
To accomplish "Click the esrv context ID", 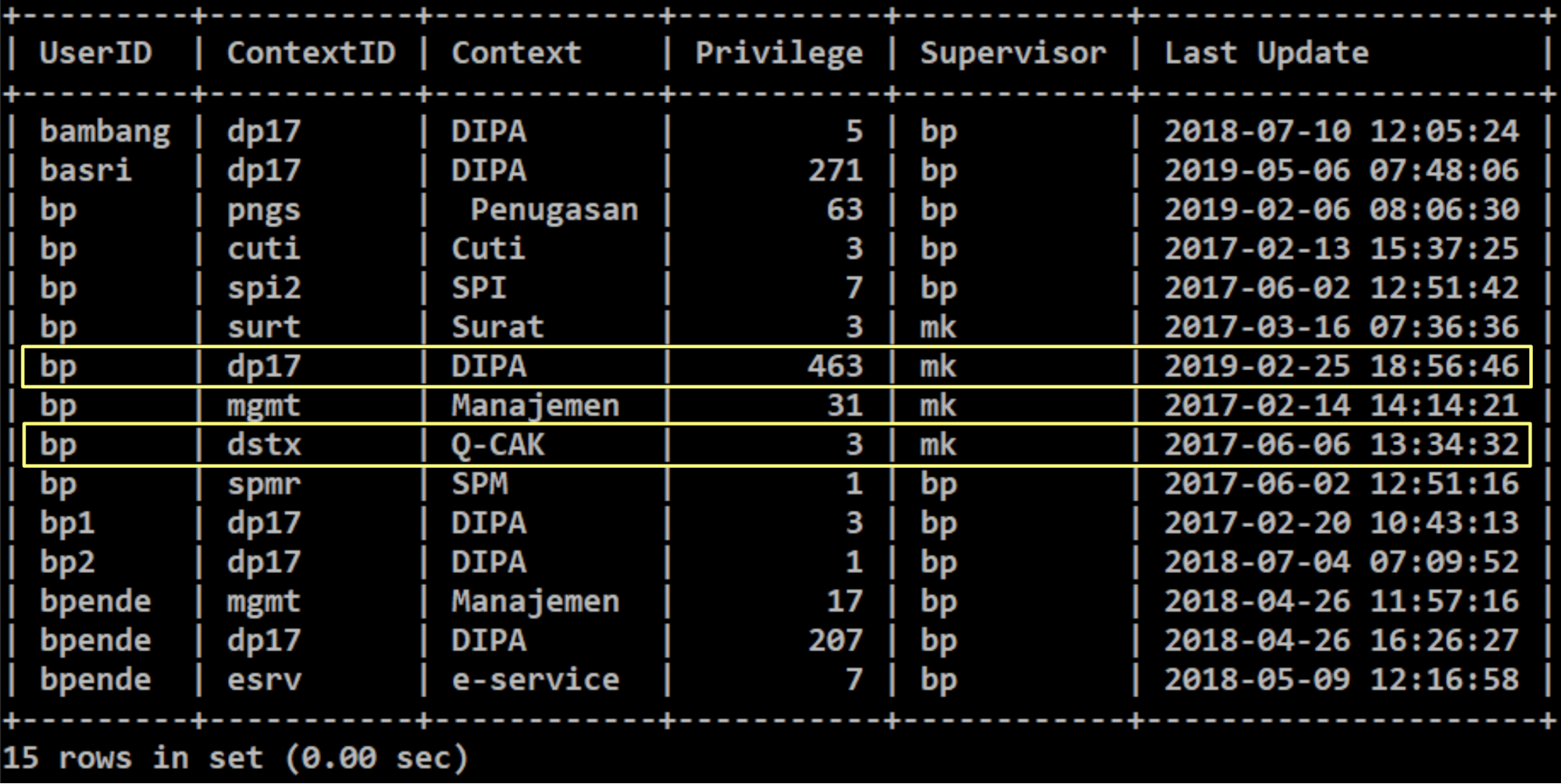I will click(x=263, y=679).
